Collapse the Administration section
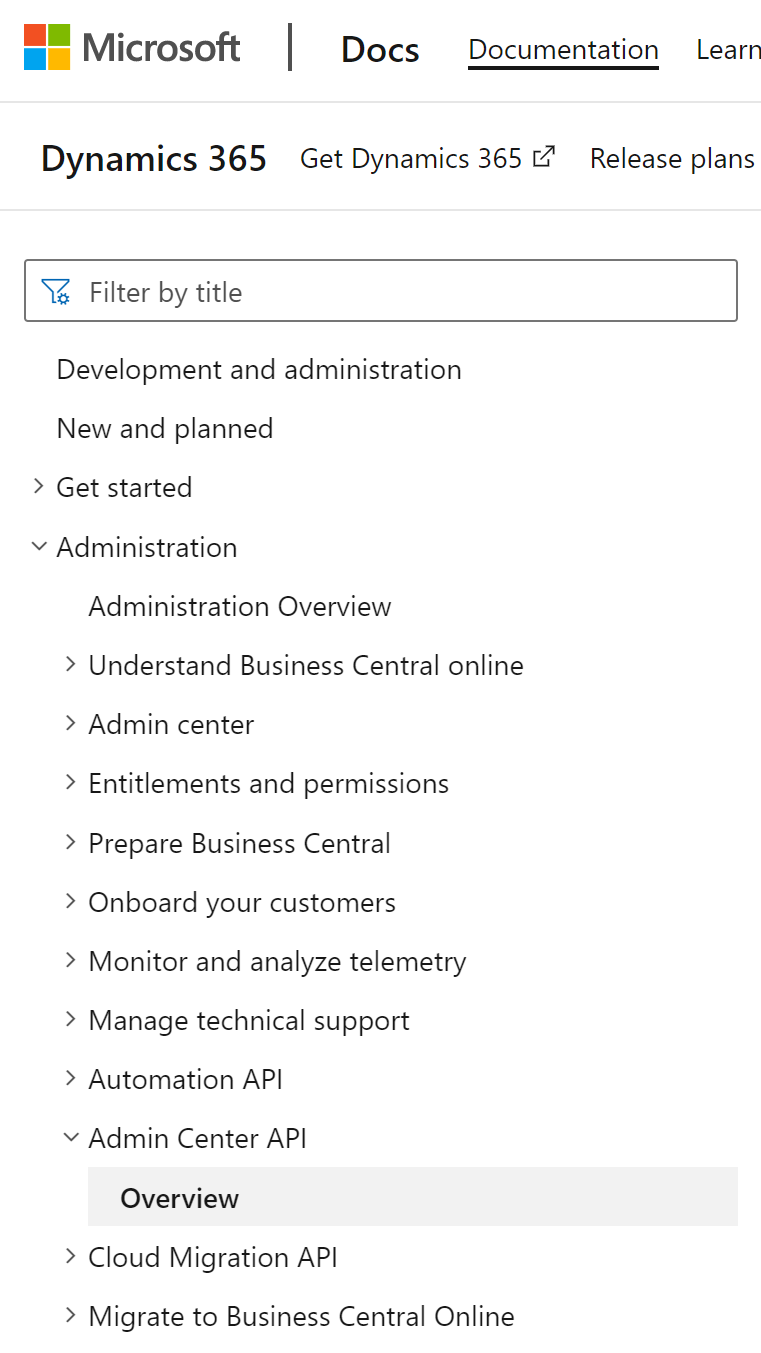This screenshot has height=1353, width=761. click(x=38, y=546)
